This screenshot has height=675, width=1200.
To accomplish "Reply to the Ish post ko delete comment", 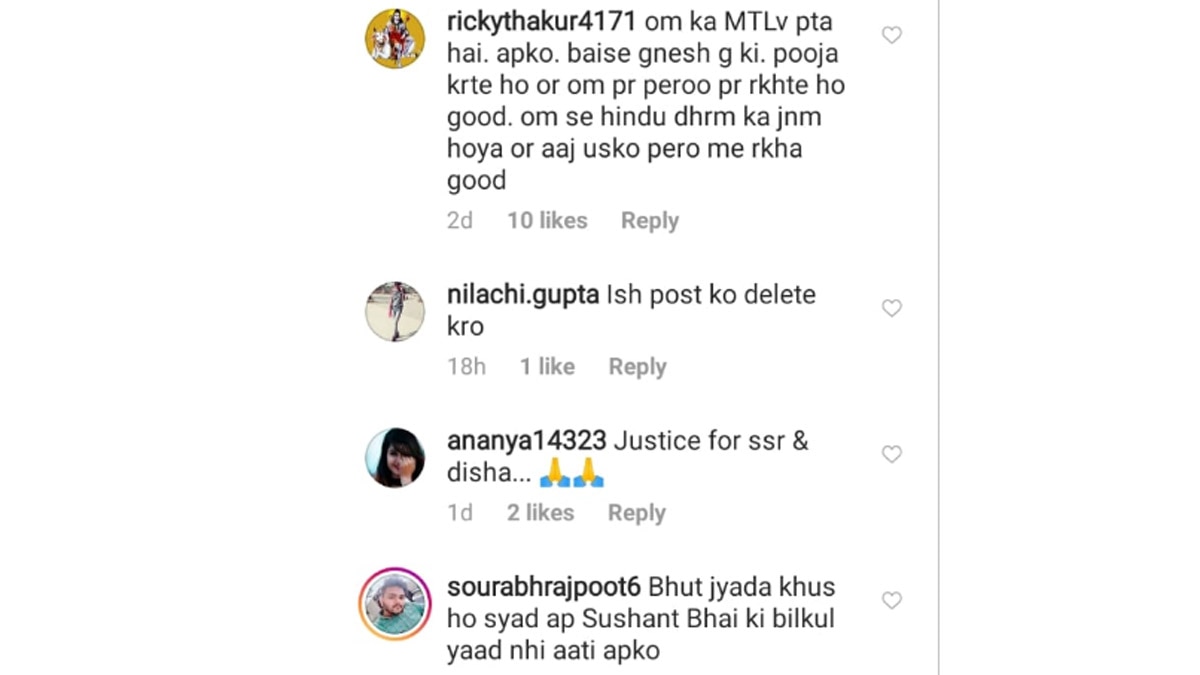I will point(637,366).
